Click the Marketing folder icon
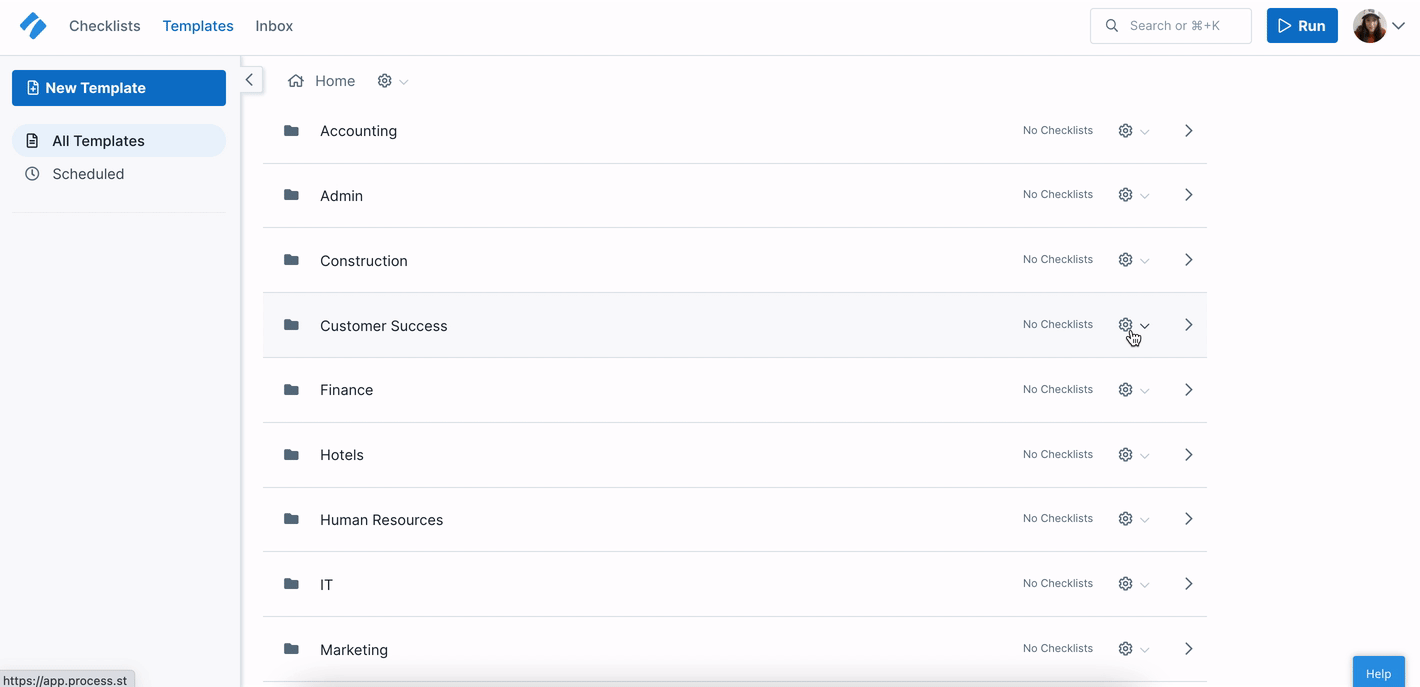This screenshot has height=687, width=1420. click(291, 649)
